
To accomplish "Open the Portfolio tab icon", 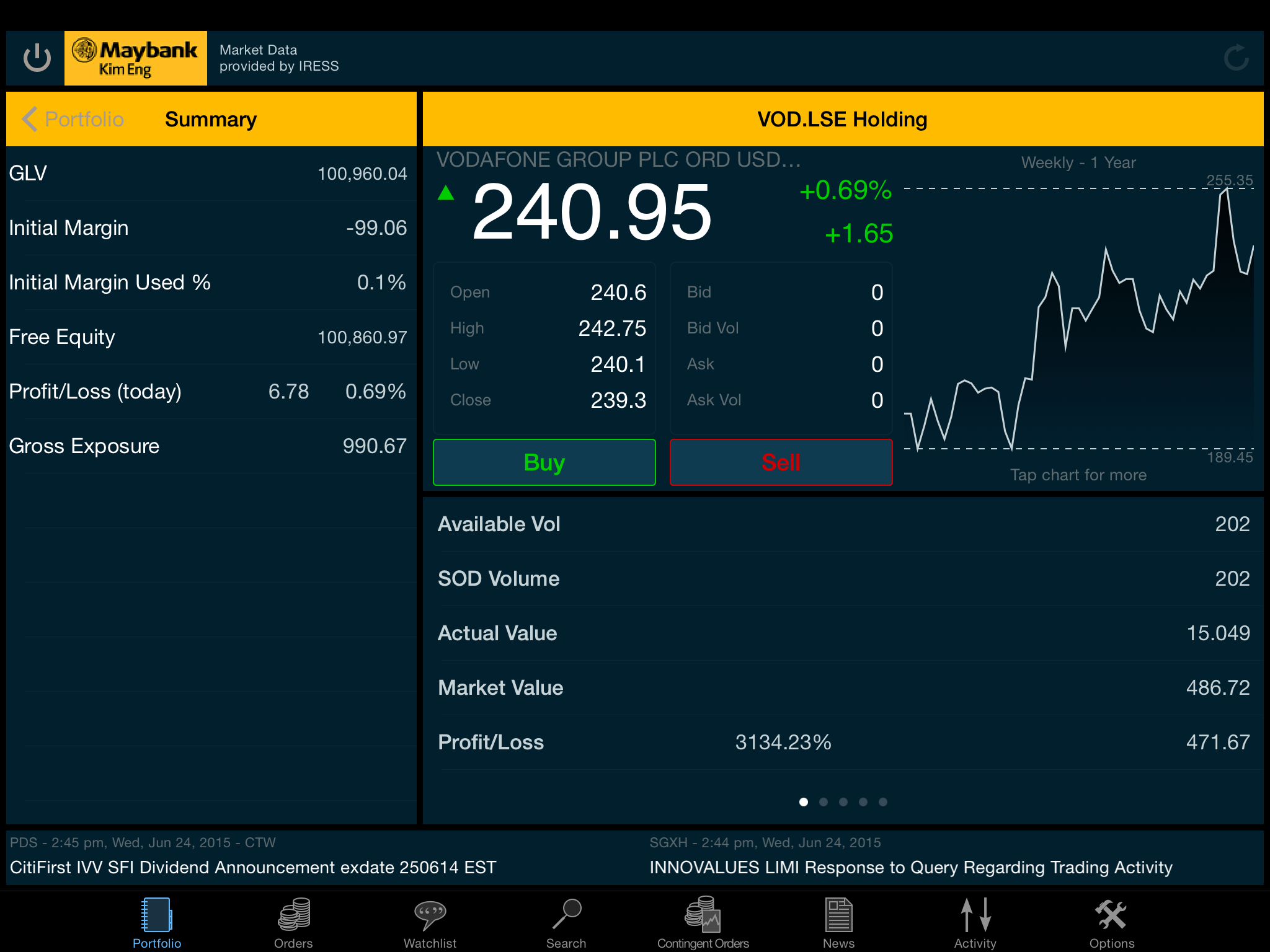I will tap(157, 915).
